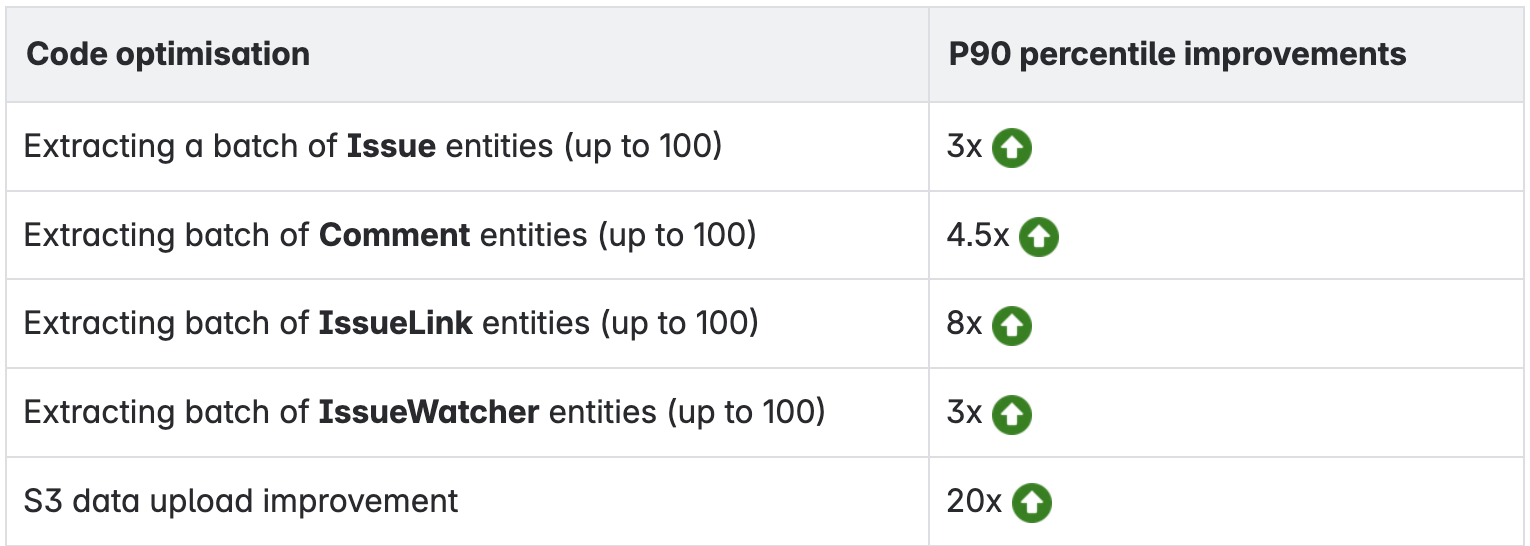Click Extracting batch of Comment entities text
The image size is (1530, 546).
[390, 236]
